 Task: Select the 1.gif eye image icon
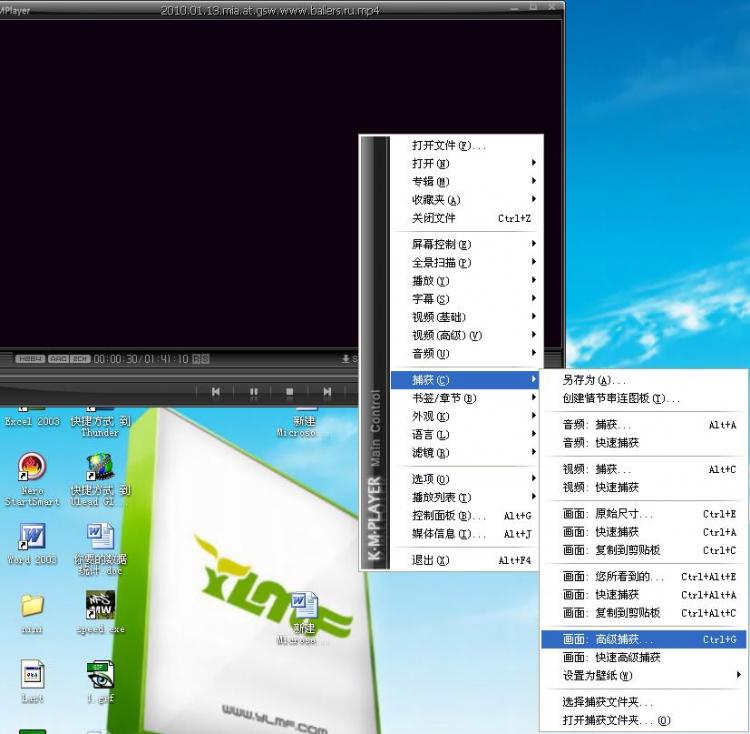coord(100,675)
